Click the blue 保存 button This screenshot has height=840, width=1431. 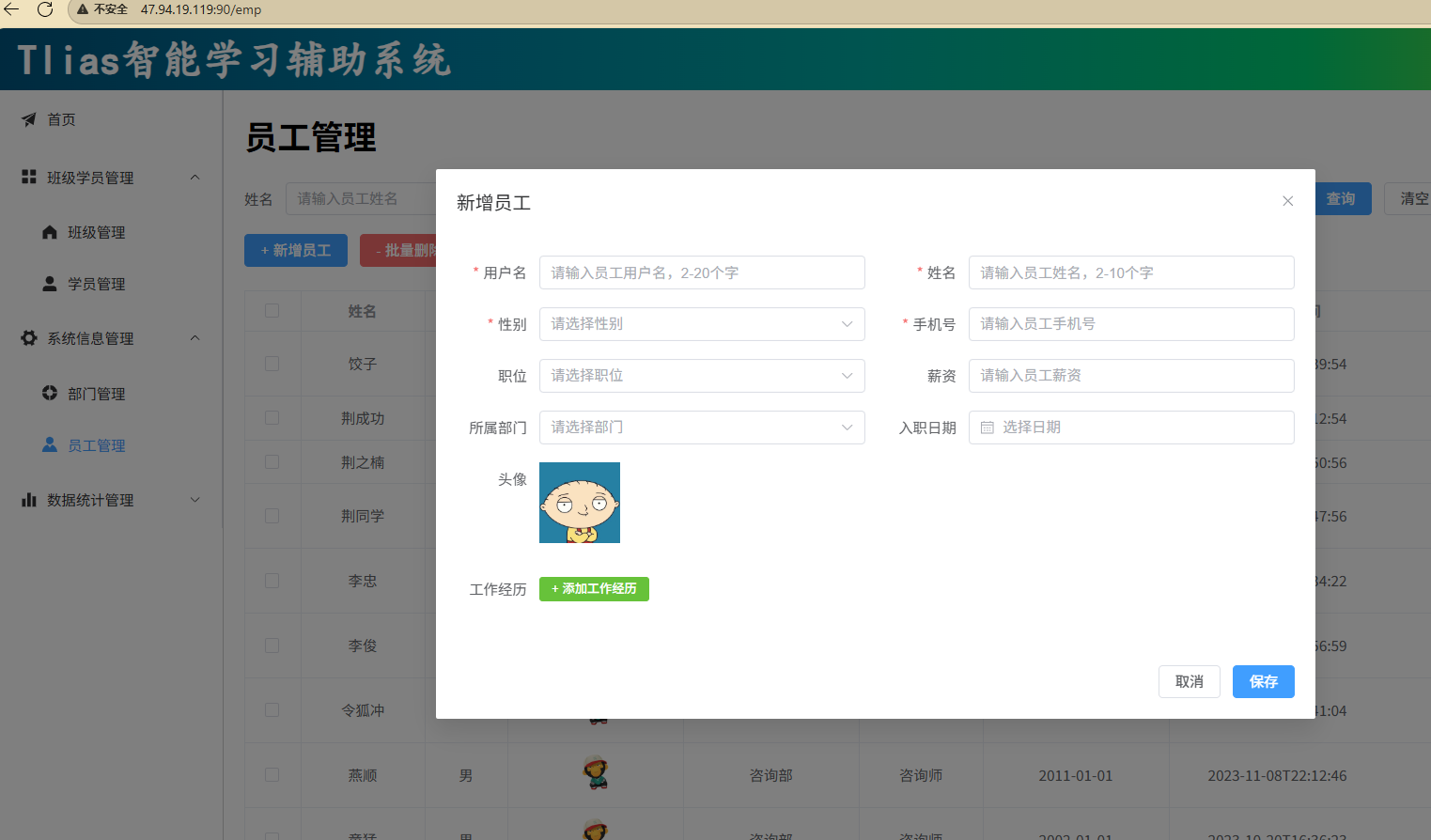1263,681
